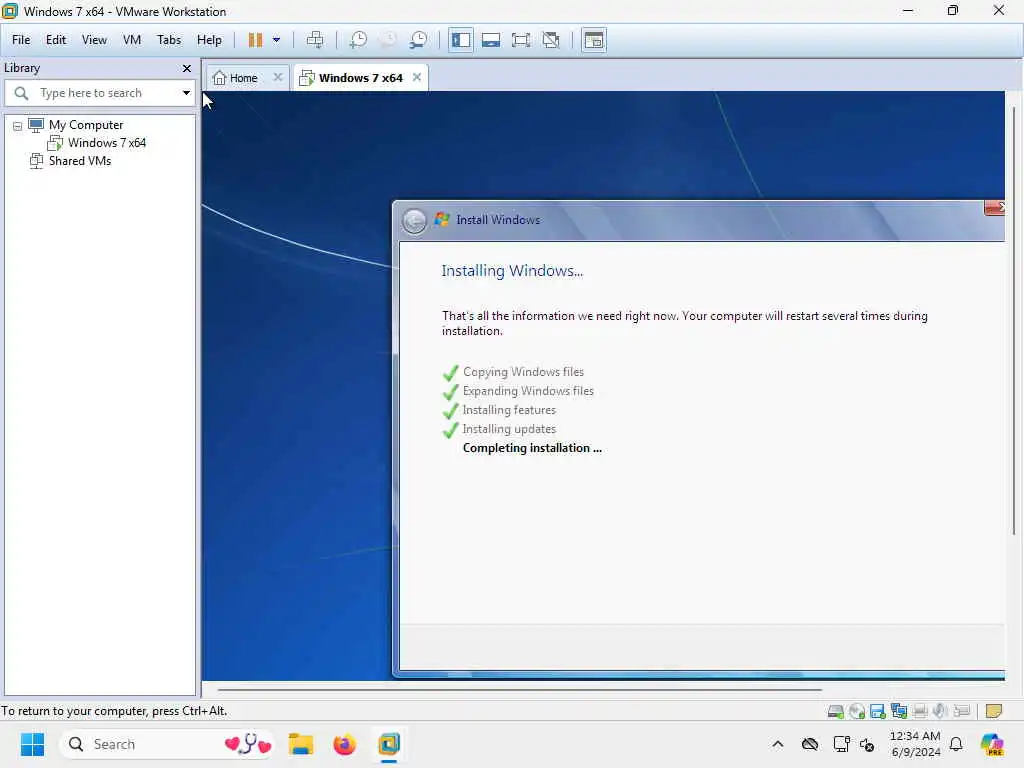
Task: Click the "Expanding Windows files" step text
Action: click(528, 391)
